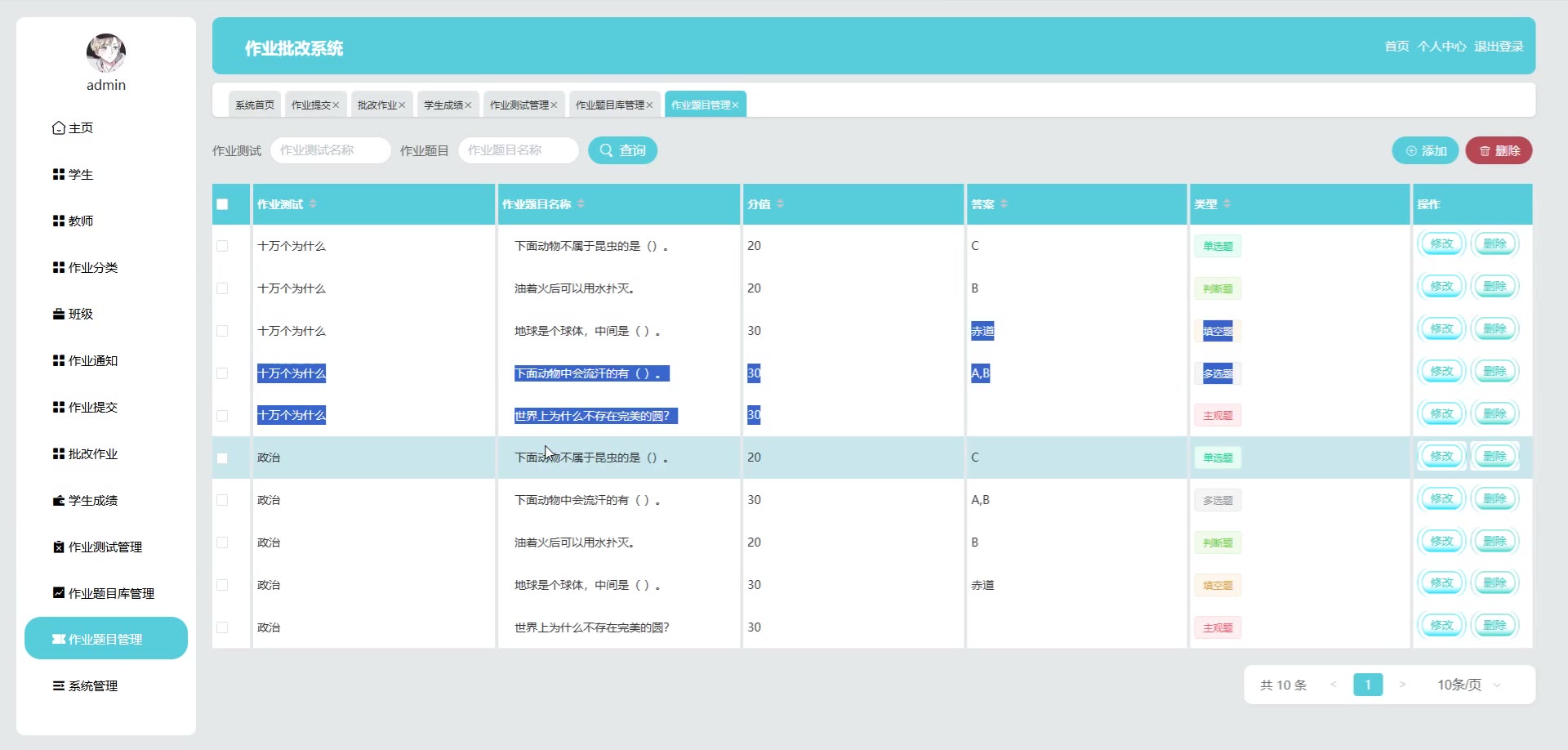The height and width of the screenshot is (750, 1568).
Task: Check the 十万个为什么 填空题 row checkbox
Action: pyautogui.click(x=222, y=331)
